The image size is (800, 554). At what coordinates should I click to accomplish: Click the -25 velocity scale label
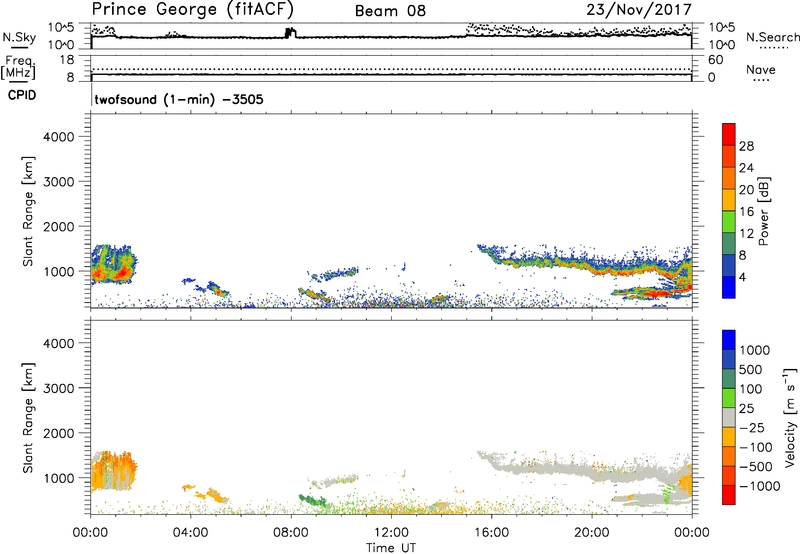pos(752,427)
